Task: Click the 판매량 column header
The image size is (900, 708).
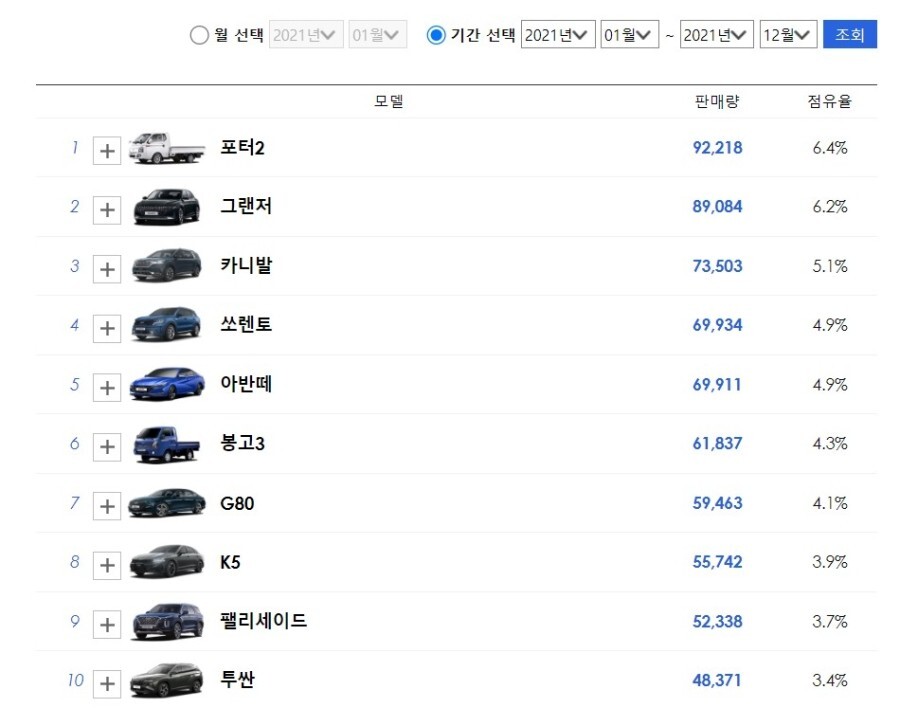Action: (717, 102)
